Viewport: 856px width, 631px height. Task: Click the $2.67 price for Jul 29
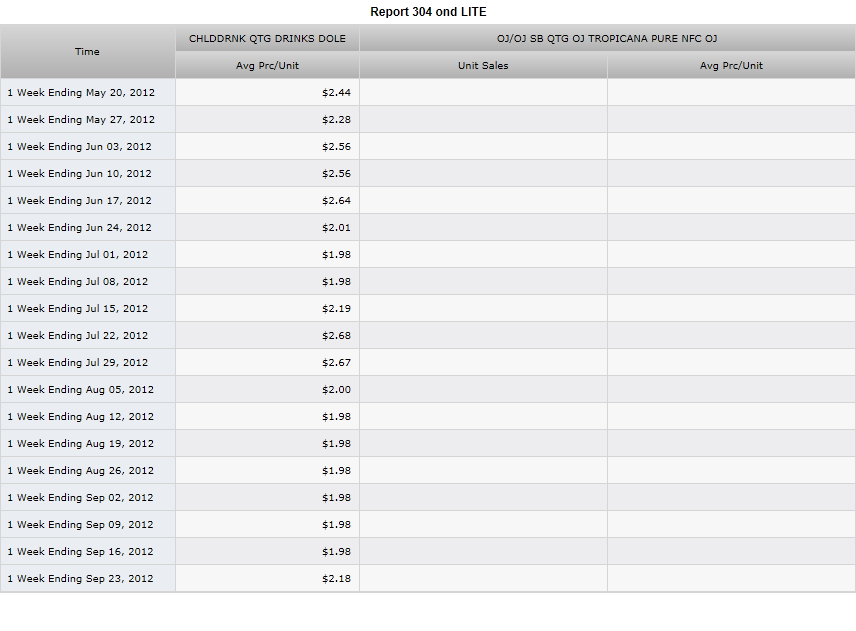click(336, 362)
